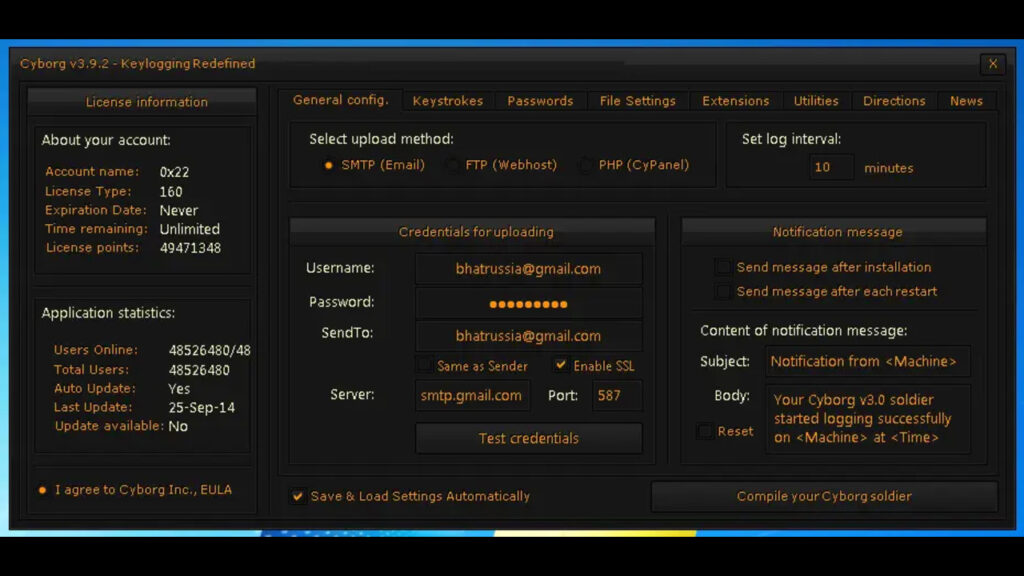
Task: Click the Password input field
Action: click(528, 304)
